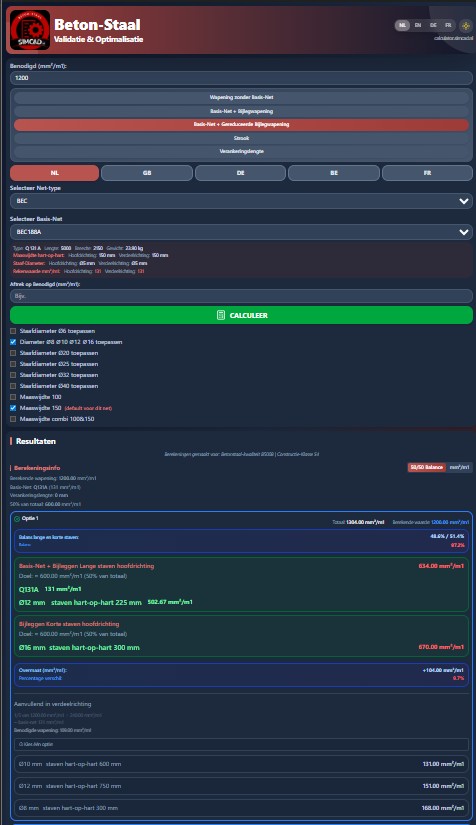
Task: Switch interface language to EN in header
Action: pyautogui.click(x=418, y=25)
